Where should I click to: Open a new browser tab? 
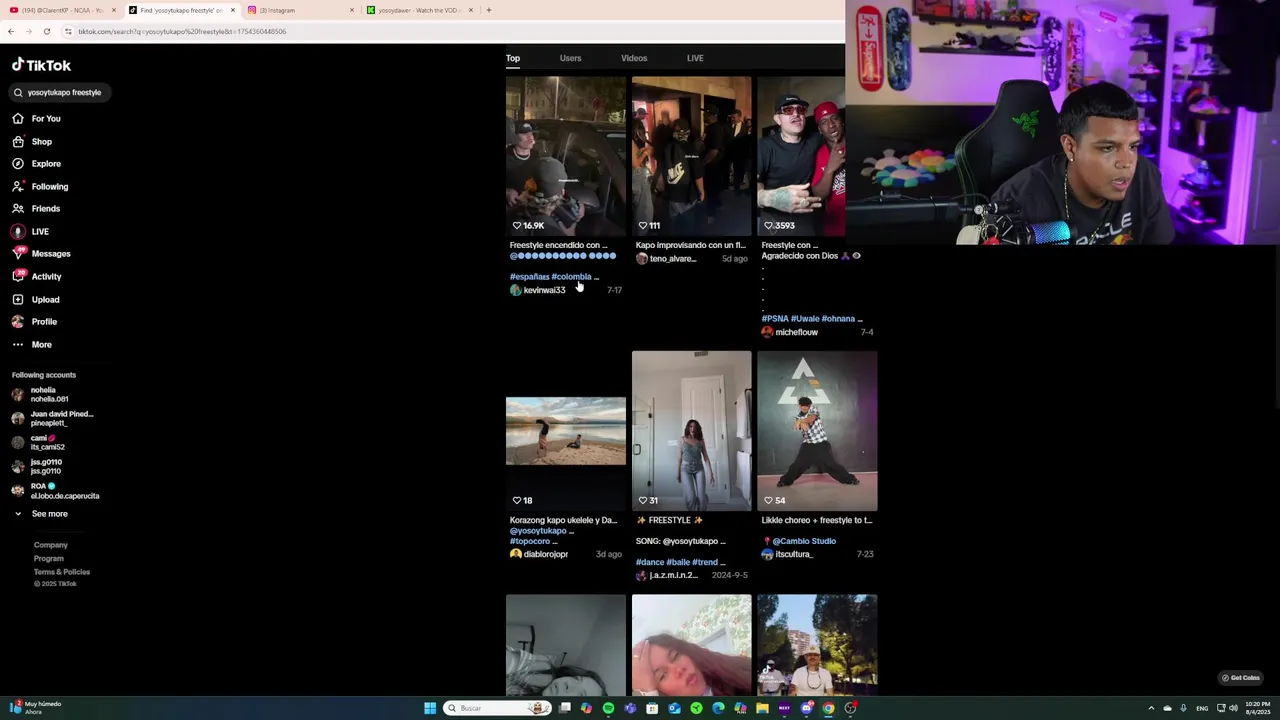point(489,10)
